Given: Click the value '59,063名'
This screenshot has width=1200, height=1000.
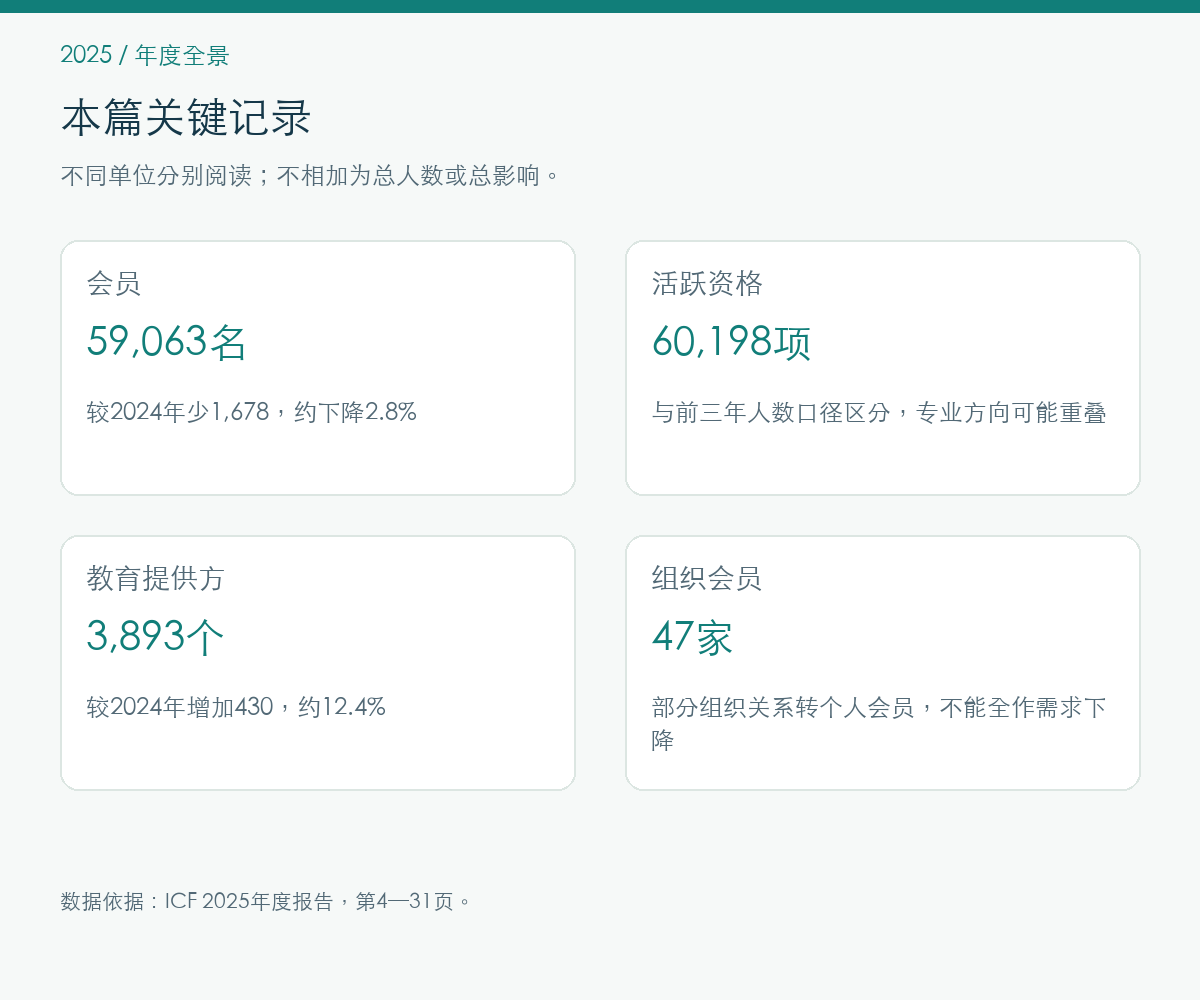Looking at the screenshot, I should [167, 342].
